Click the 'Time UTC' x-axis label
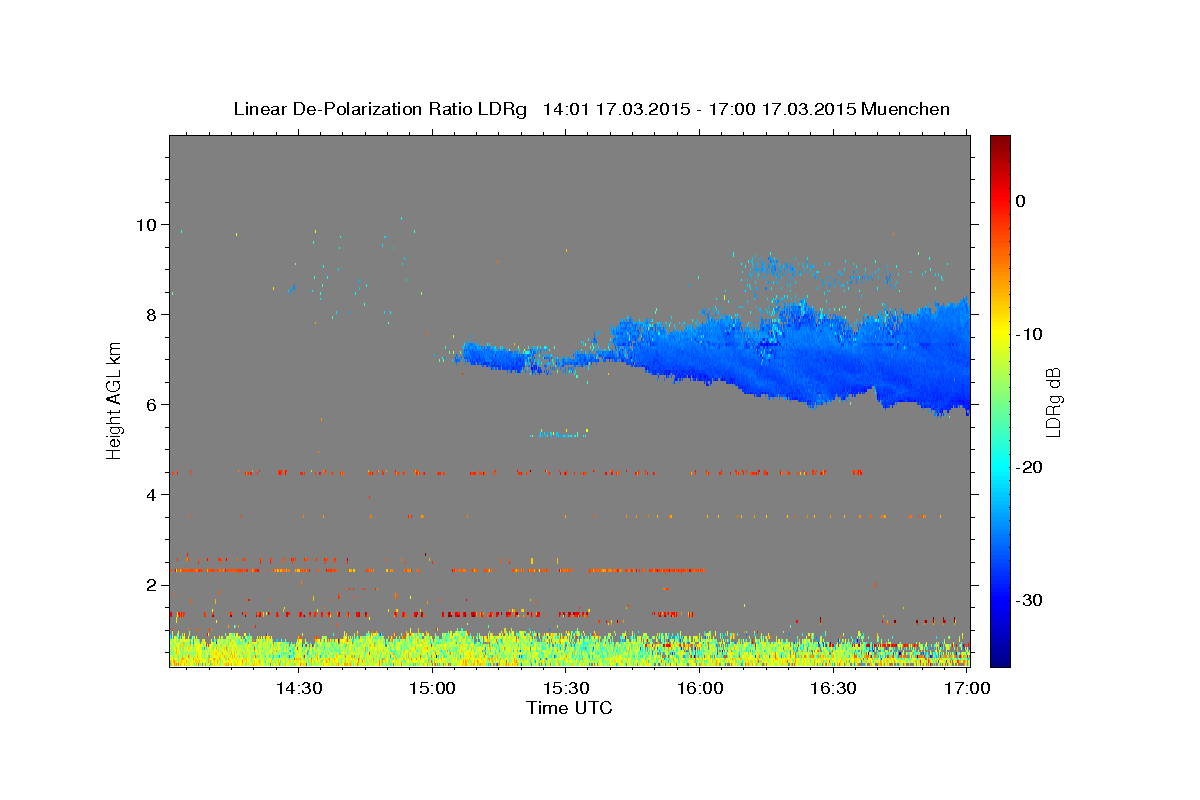 569,708
